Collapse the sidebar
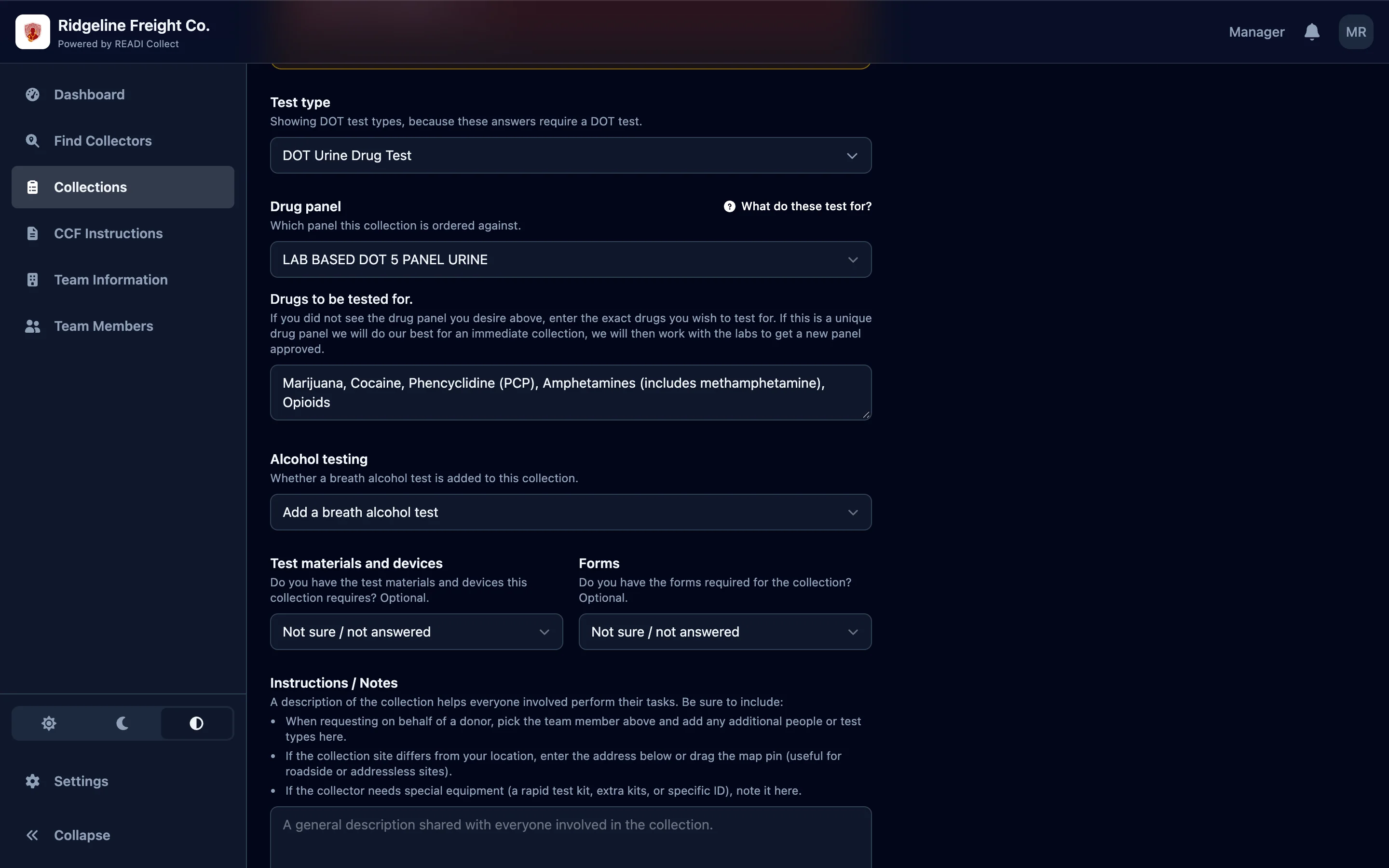 (x=123, y=835)
